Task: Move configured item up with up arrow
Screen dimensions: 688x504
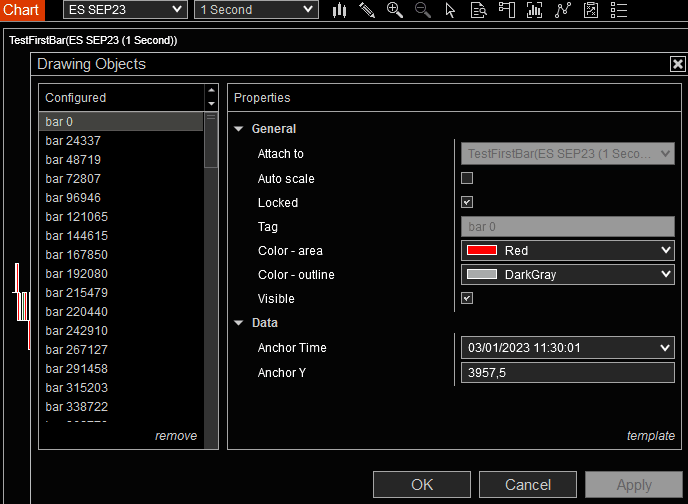Action: (211, 90)
